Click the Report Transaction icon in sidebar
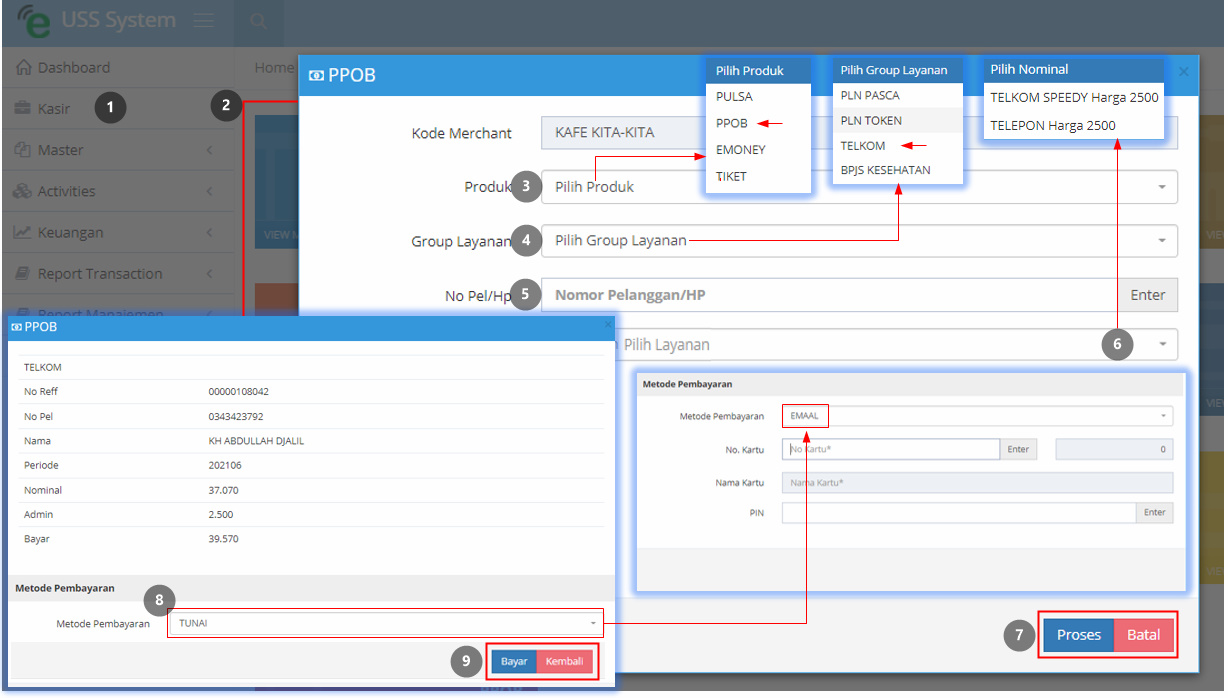Viewport: 1228px width, 698px height. pyautogui.click(x=23, y=274)
